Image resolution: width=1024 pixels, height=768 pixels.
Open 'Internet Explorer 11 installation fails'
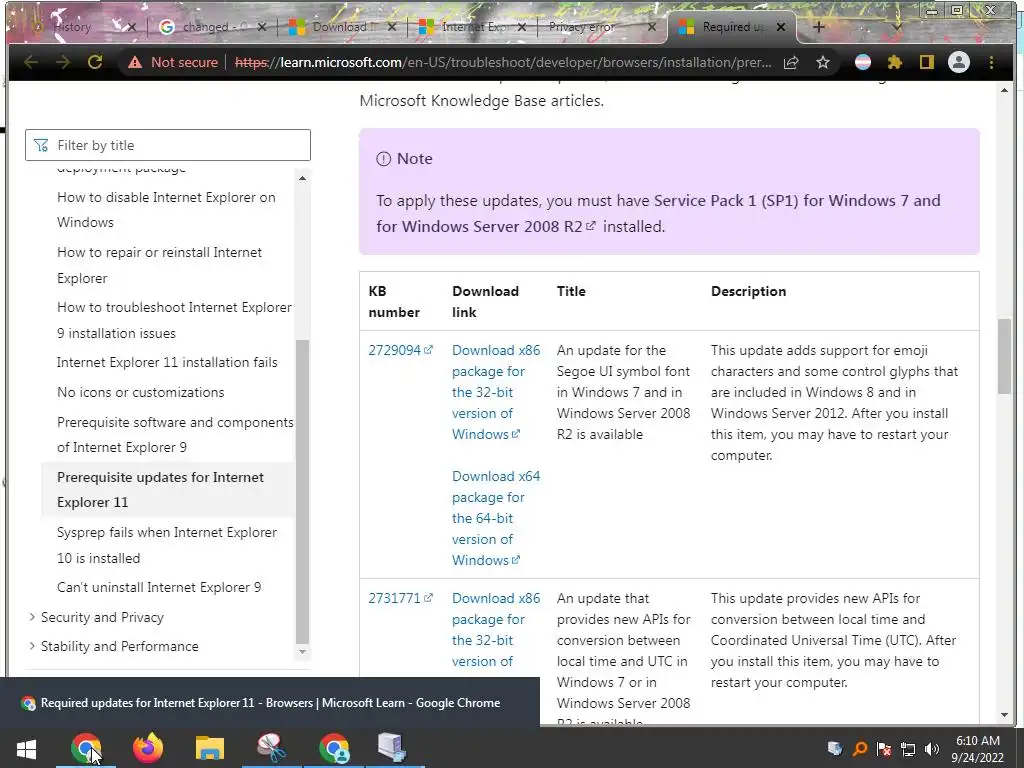click(x=167, y=362)
